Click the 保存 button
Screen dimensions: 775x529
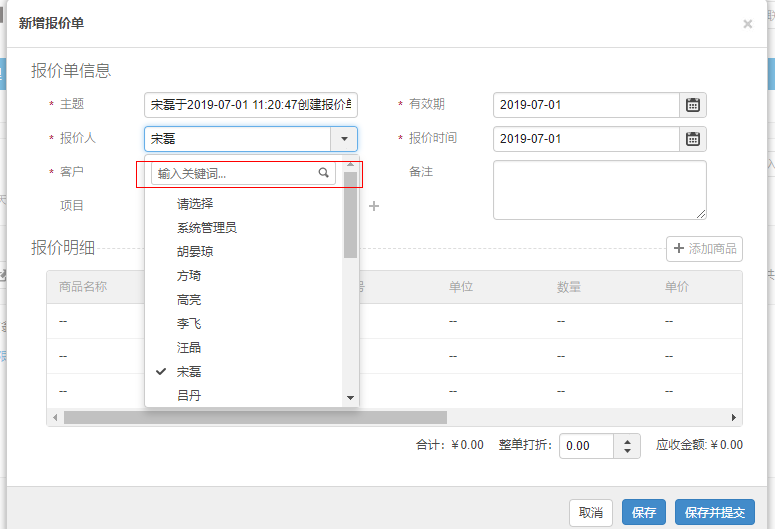click(x=643, y=513)
